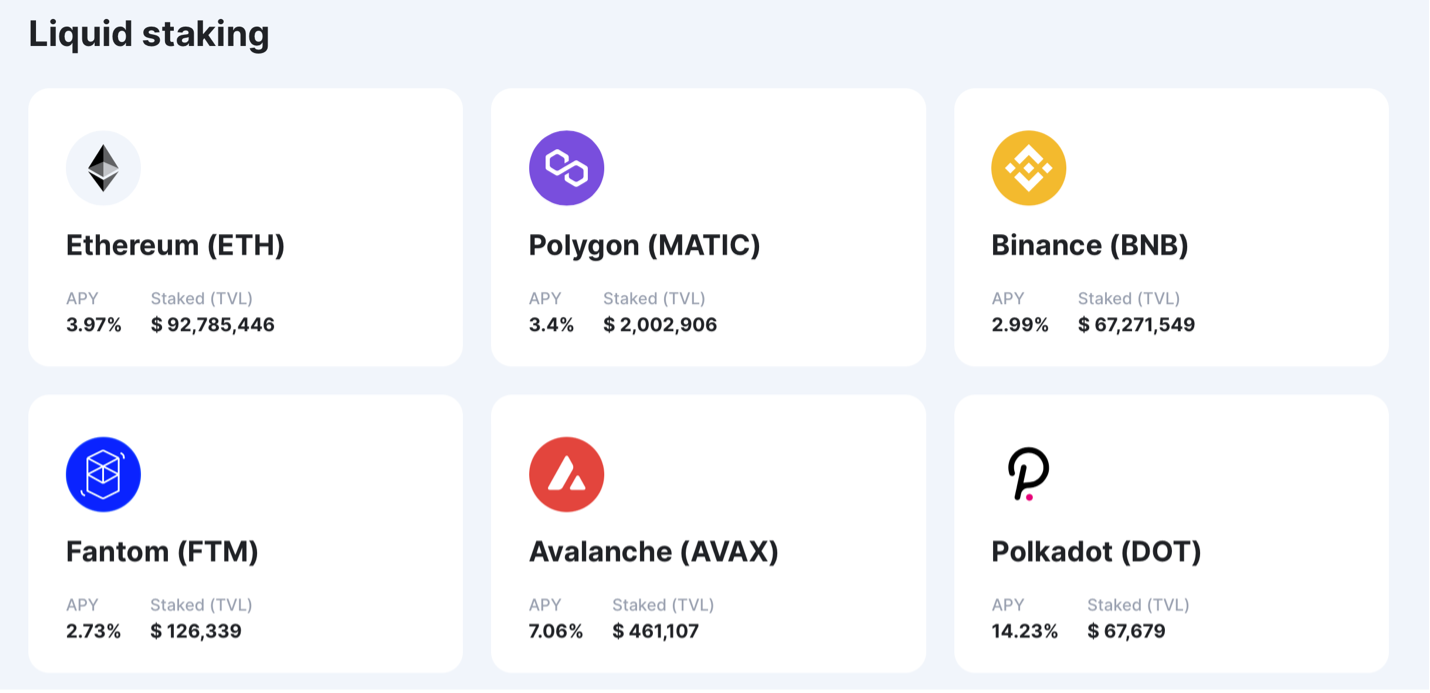Open the Avalanche (AVAX) title
The image size is (1430, 693).
653,551
